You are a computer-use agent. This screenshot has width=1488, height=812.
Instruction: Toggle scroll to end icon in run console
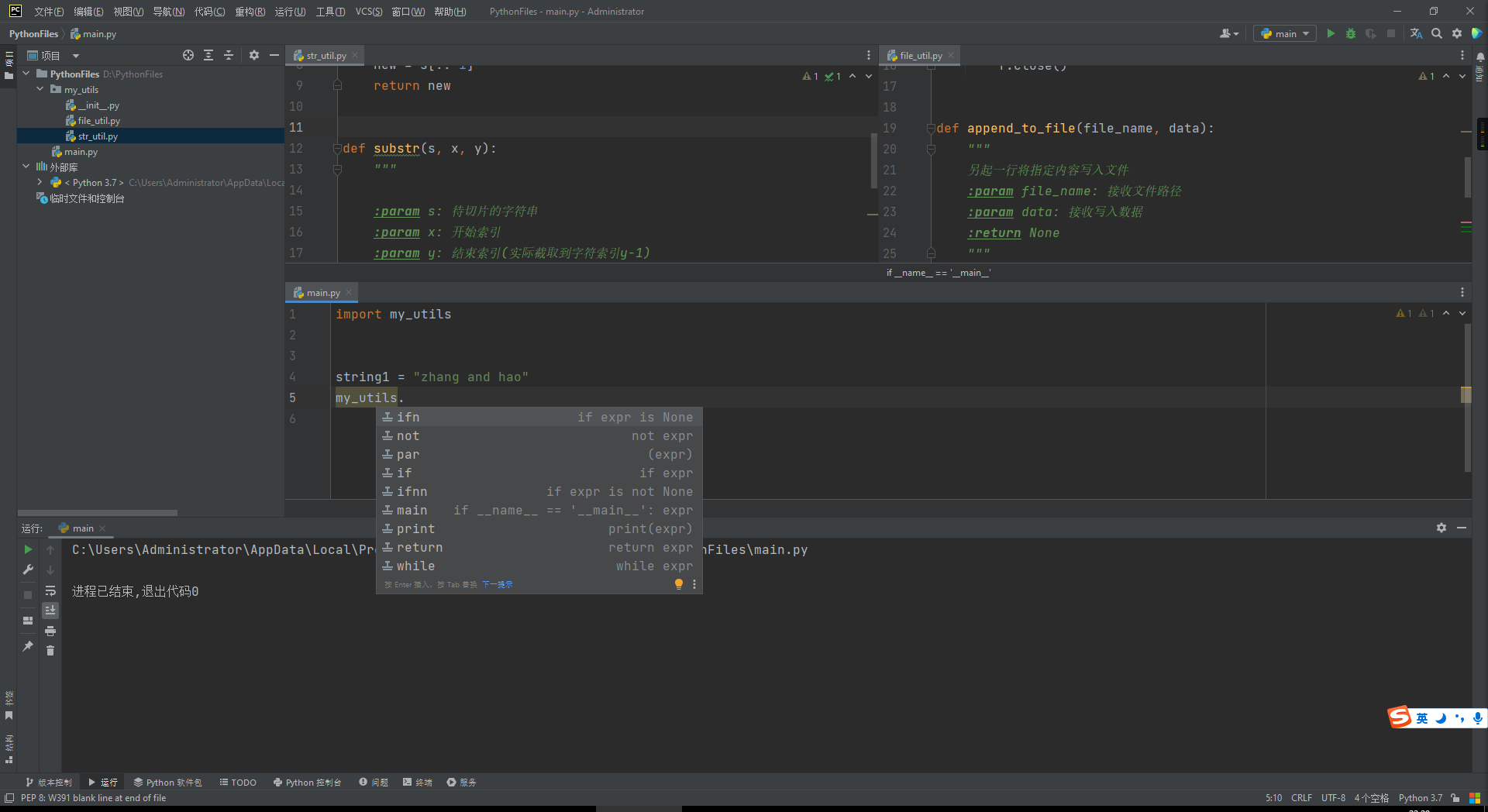50,611
